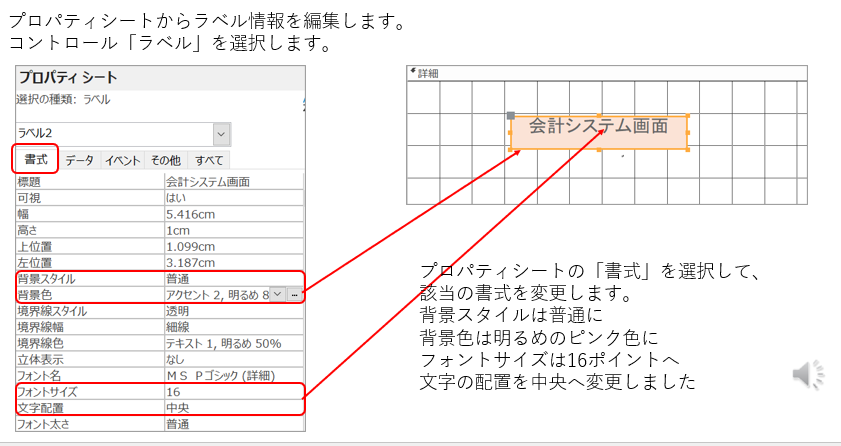841x446 pixels.
Task: Click the label's top-left move handle
Action: [511, 116]
